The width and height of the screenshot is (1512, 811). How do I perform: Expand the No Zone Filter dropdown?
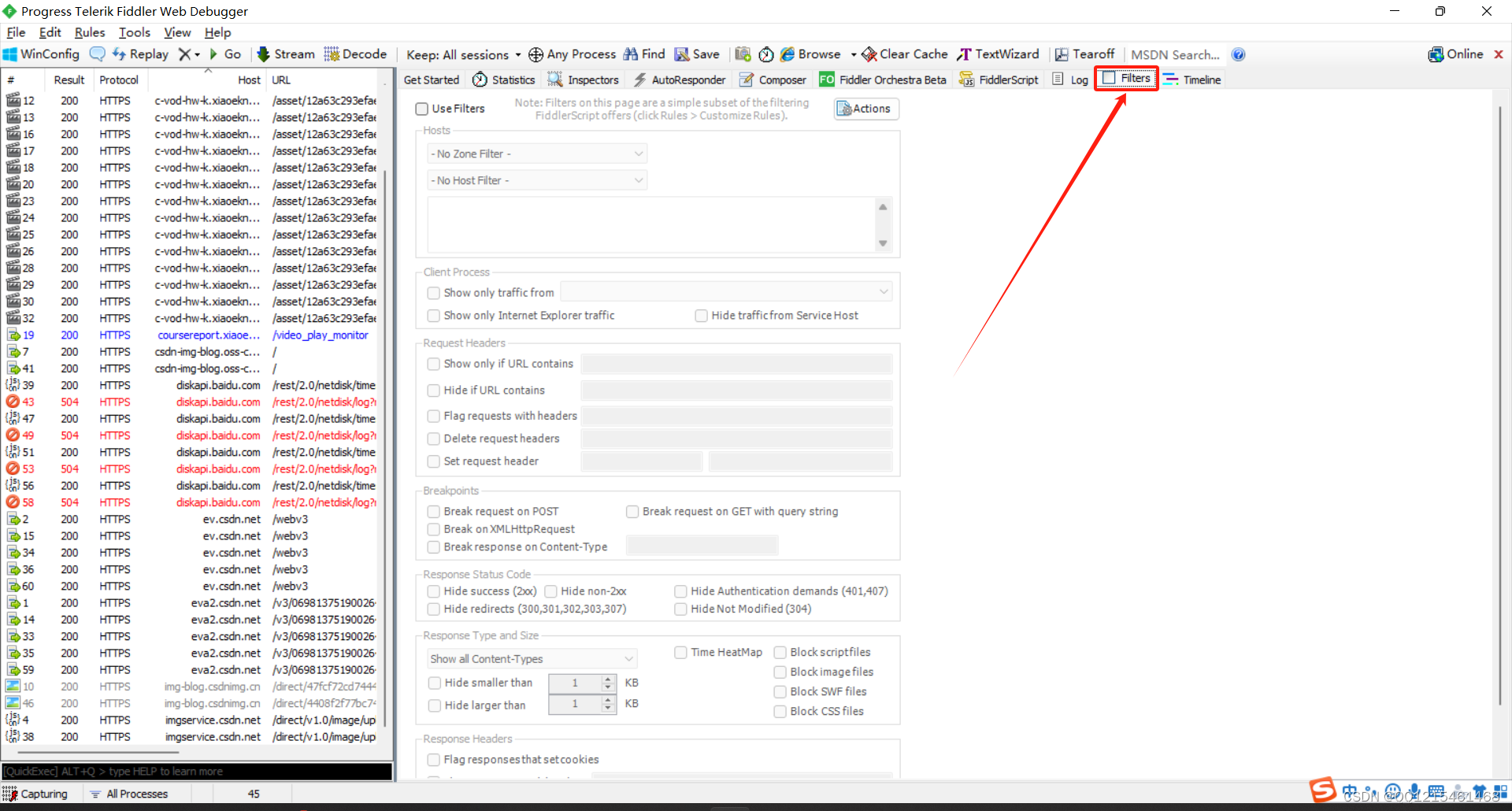537,154
